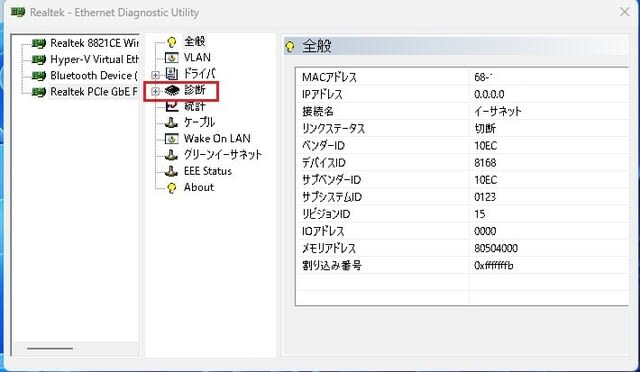Click the ベンダーID row label

pos(323,146)
